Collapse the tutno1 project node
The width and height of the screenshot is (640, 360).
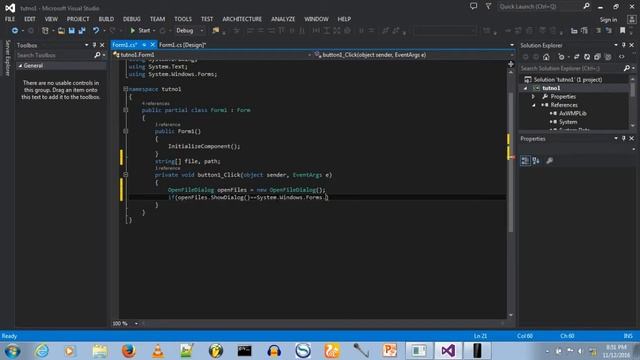click(526, 88)
